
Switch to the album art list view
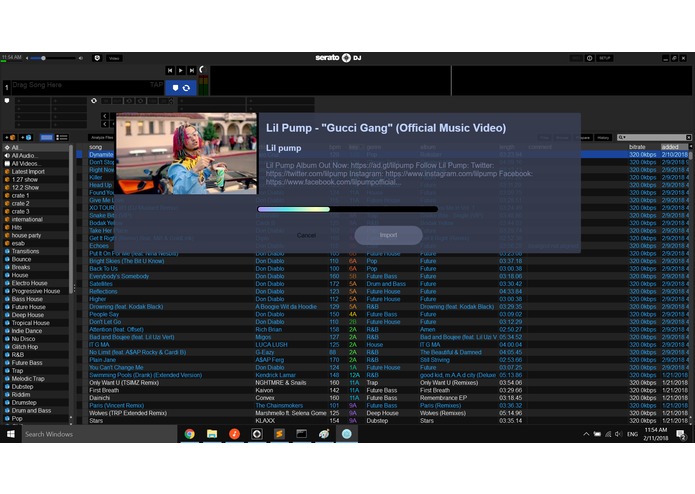[x=62, y=137]
